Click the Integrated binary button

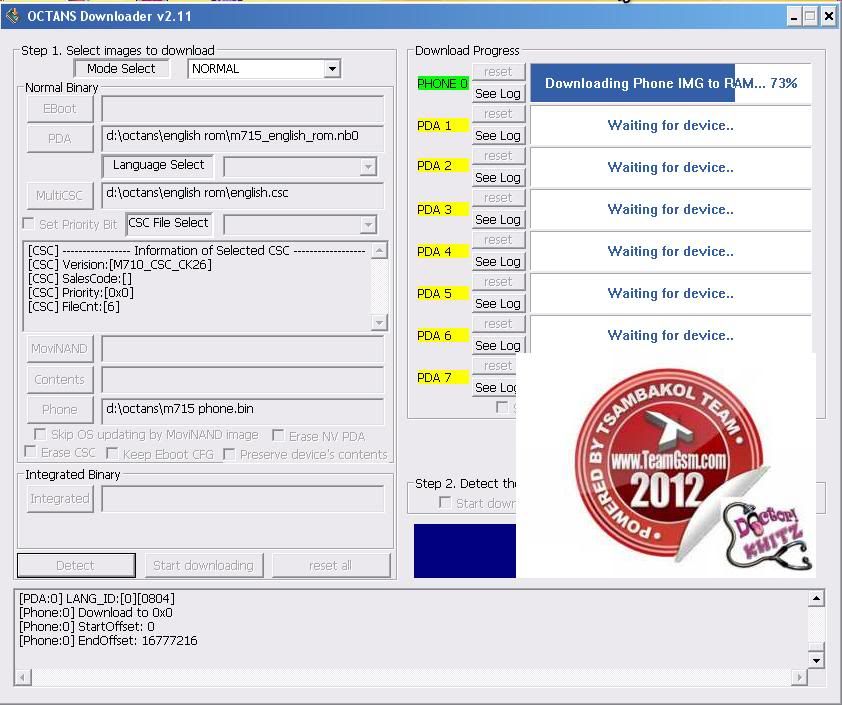(60, 499)
